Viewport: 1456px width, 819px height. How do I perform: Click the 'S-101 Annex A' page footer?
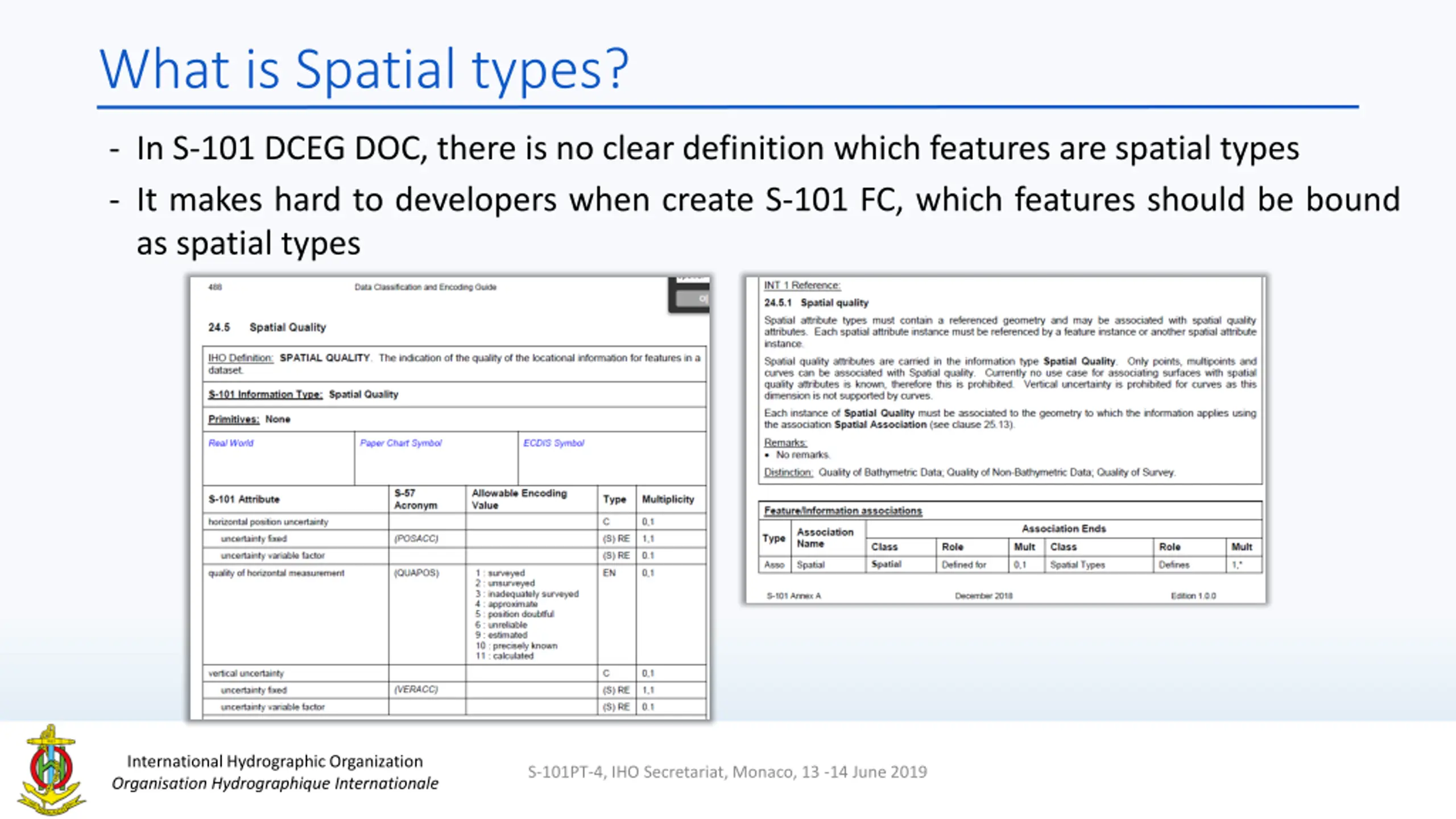793,596
